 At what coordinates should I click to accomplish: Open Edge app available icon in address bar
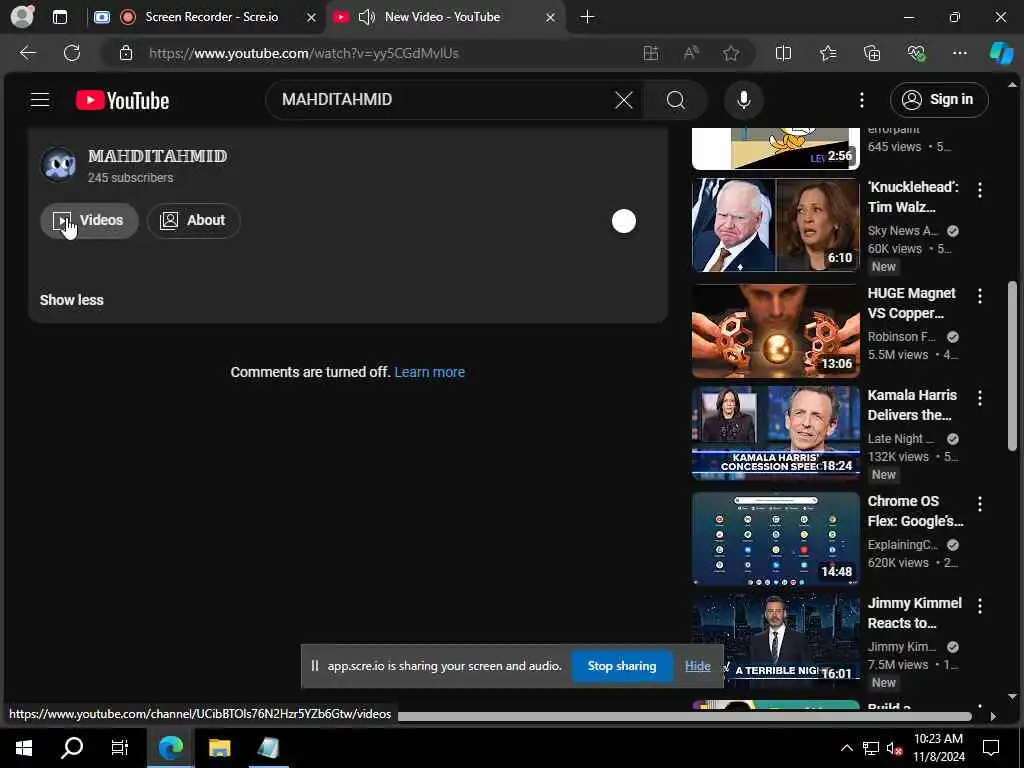click(650, 53)
